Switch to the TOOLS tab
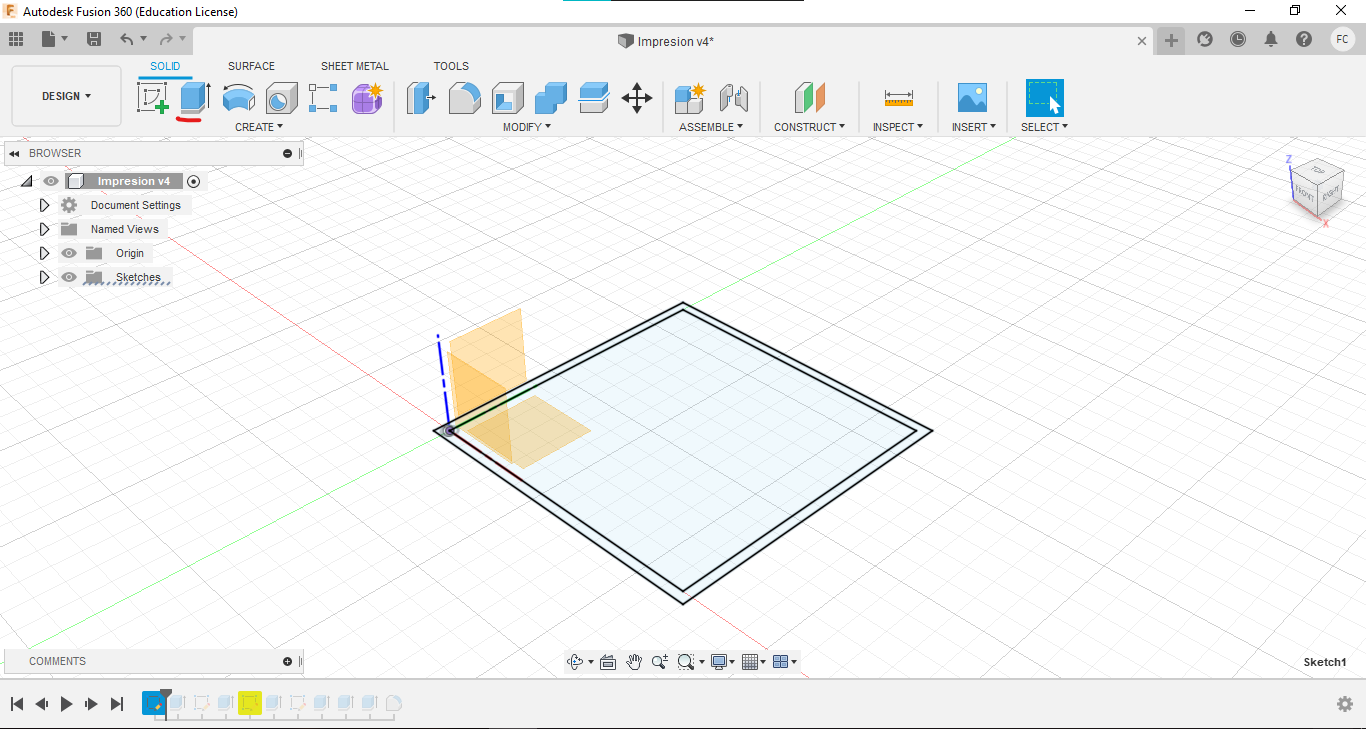This screenshot has height=729, width=1366. click(x=451, y=67)
